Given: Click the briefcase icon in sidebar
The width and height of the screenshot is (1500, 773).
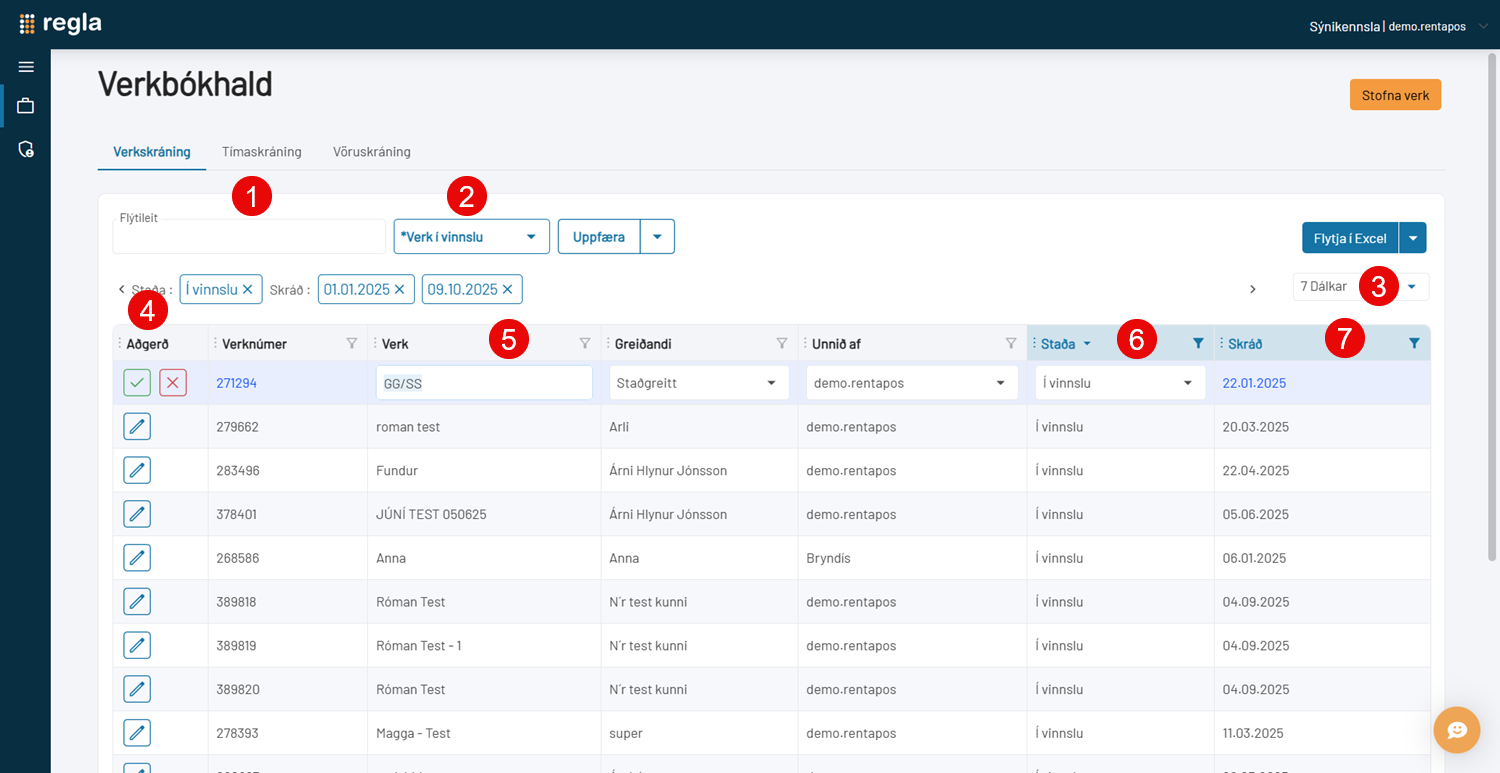Looking at the screenshot, I should pyautogui.click(x=26, y=106).
